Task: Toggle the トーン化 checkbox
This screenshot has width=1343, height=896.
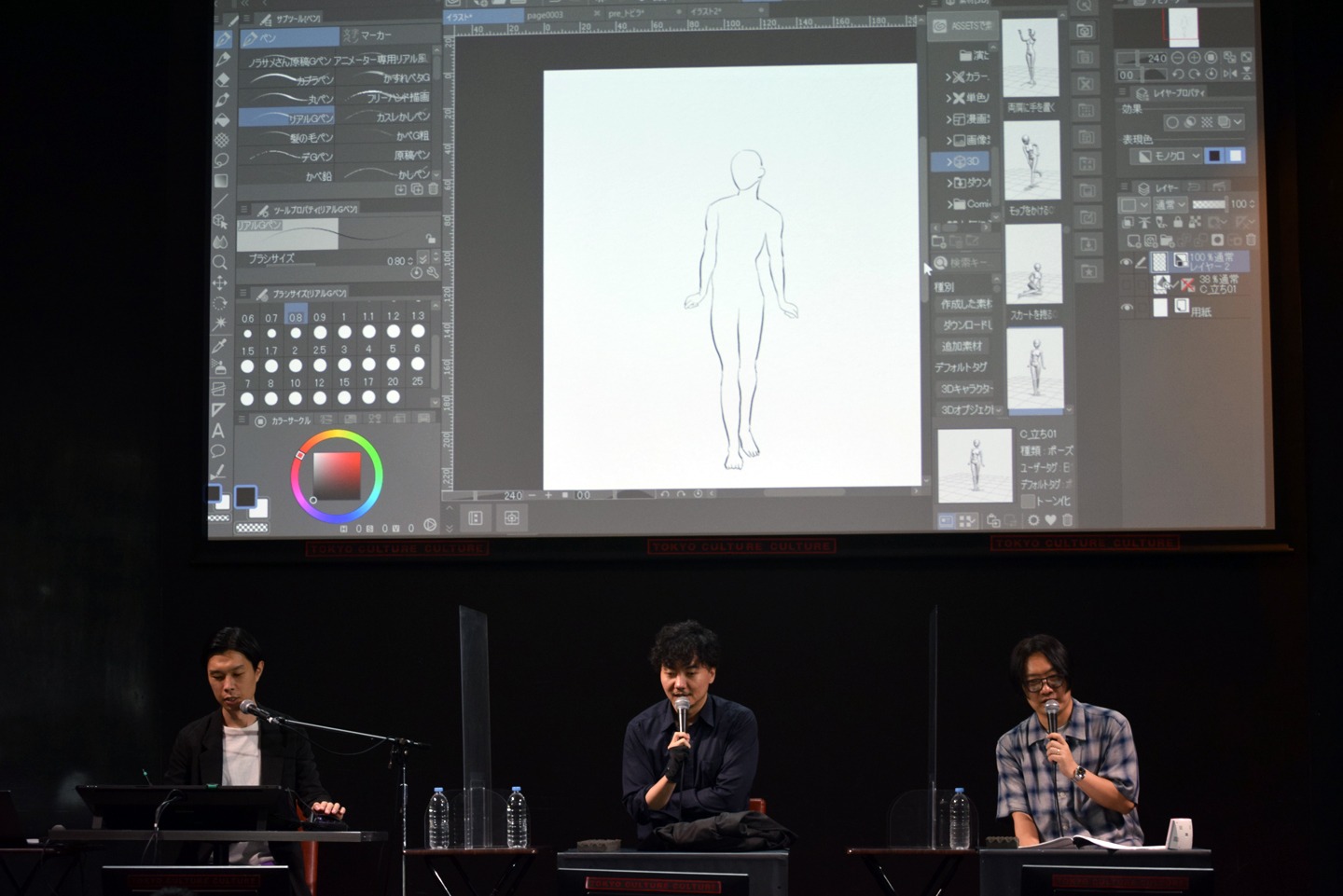Action: point(1028,501)
